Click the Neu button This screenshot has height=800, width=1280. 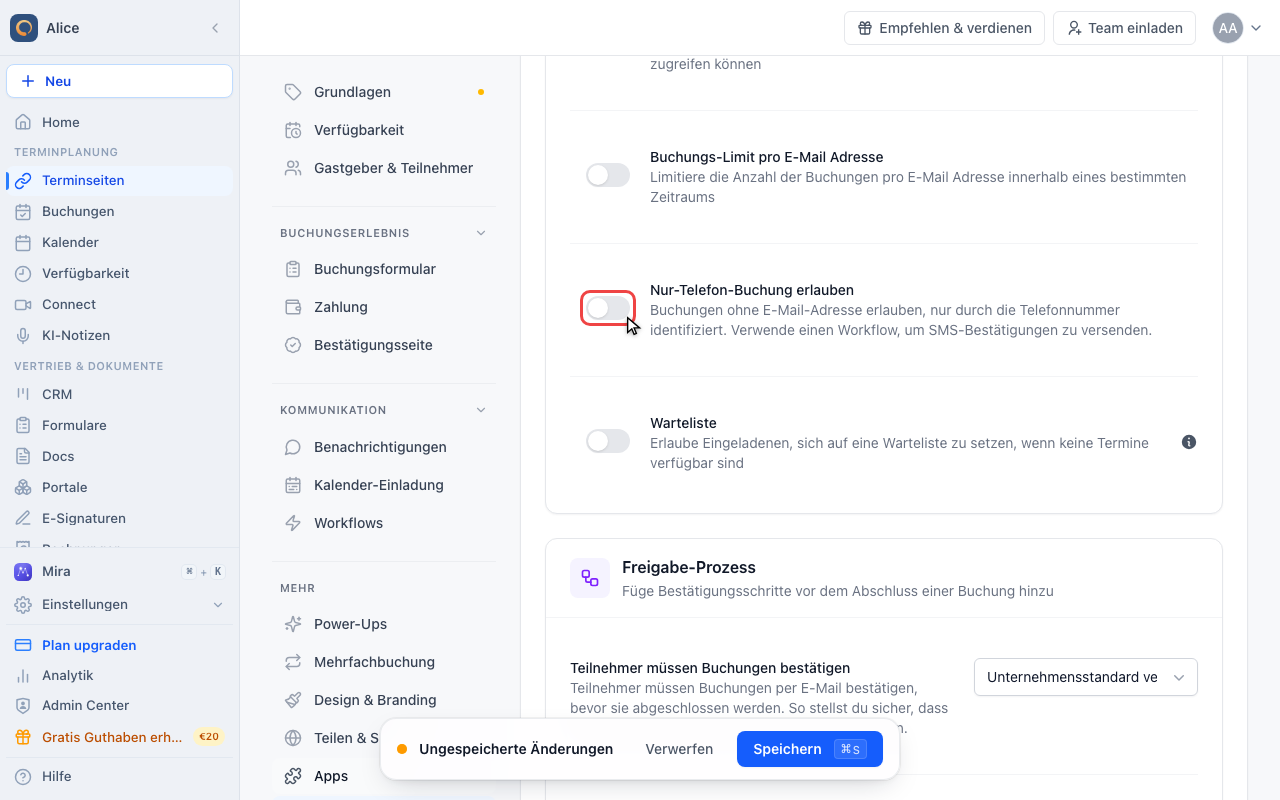120,81
